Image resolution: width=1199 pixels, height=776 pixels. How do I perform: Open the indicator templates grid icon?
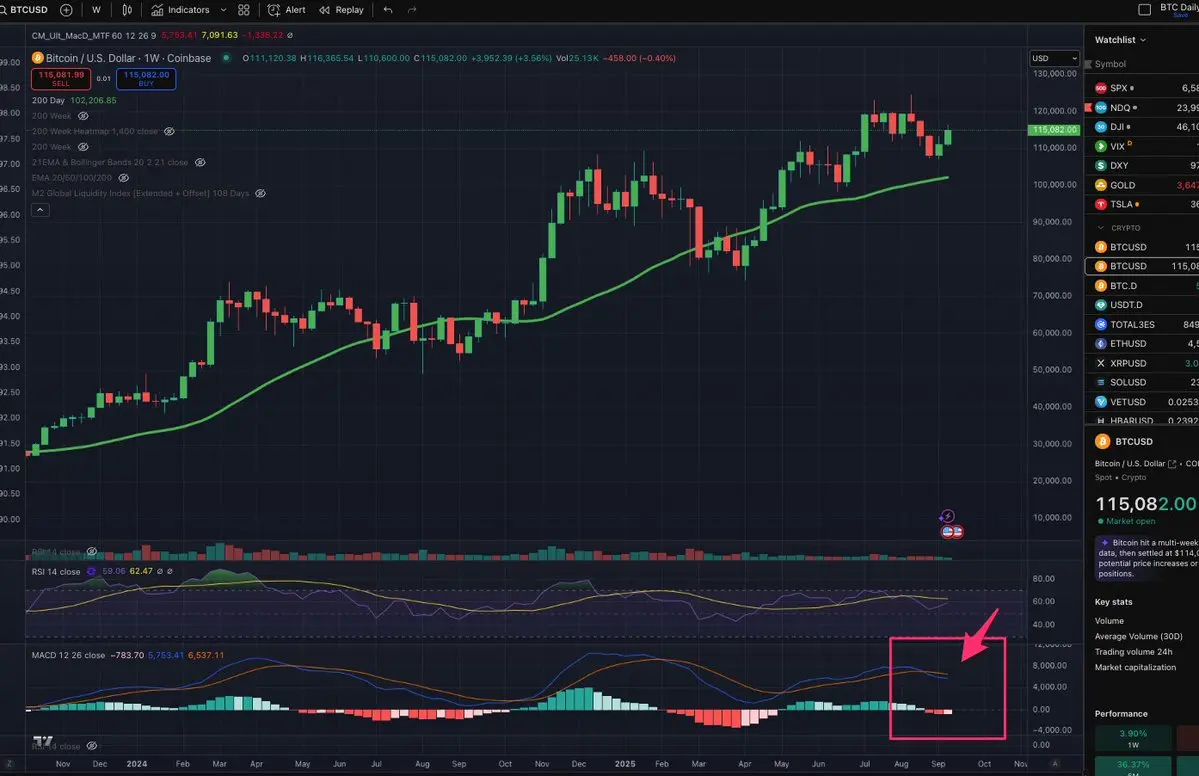tap(244, 10)
